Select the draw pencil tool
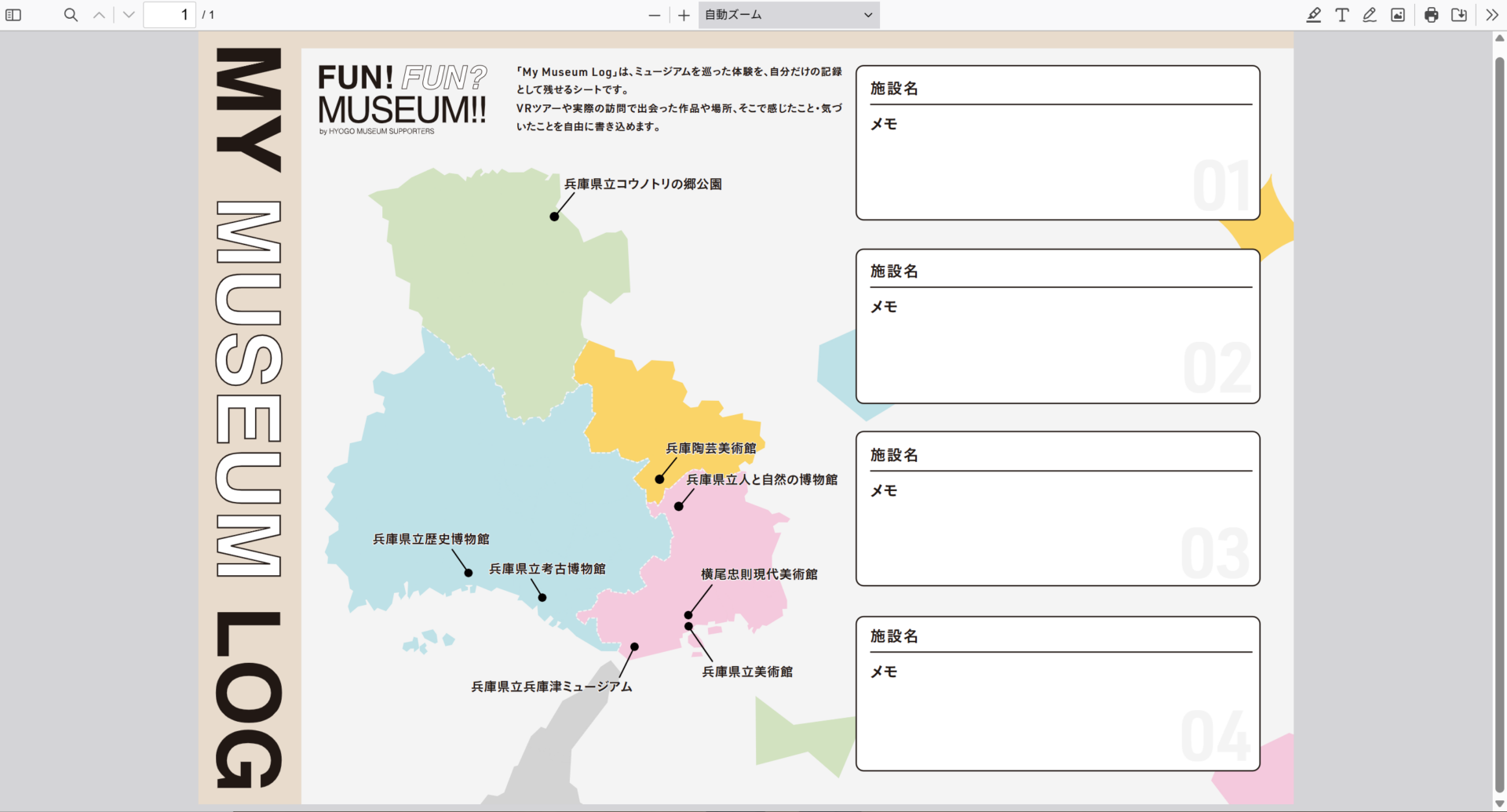 1370,15
